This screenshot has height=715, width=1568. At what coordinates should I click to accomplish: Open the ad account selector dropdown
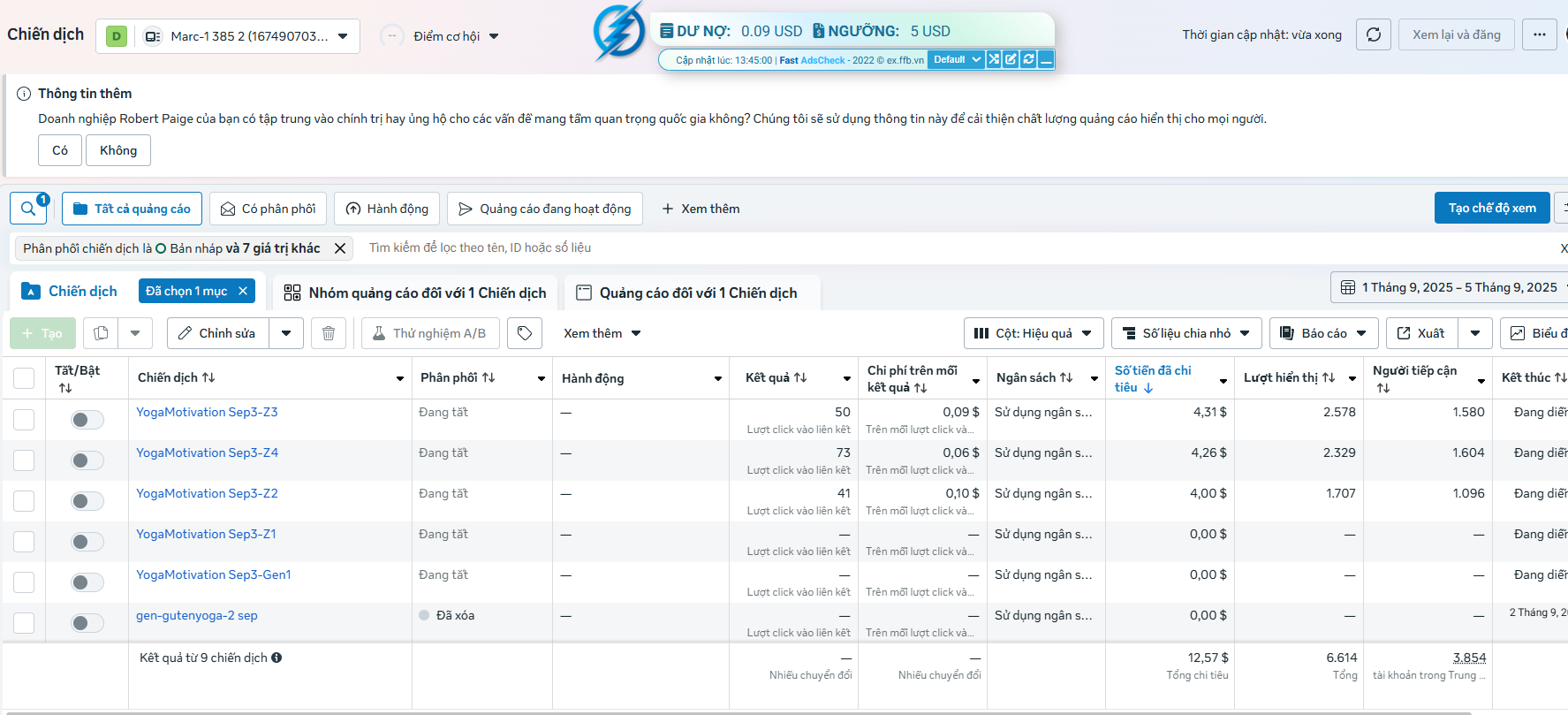point(228,36)
